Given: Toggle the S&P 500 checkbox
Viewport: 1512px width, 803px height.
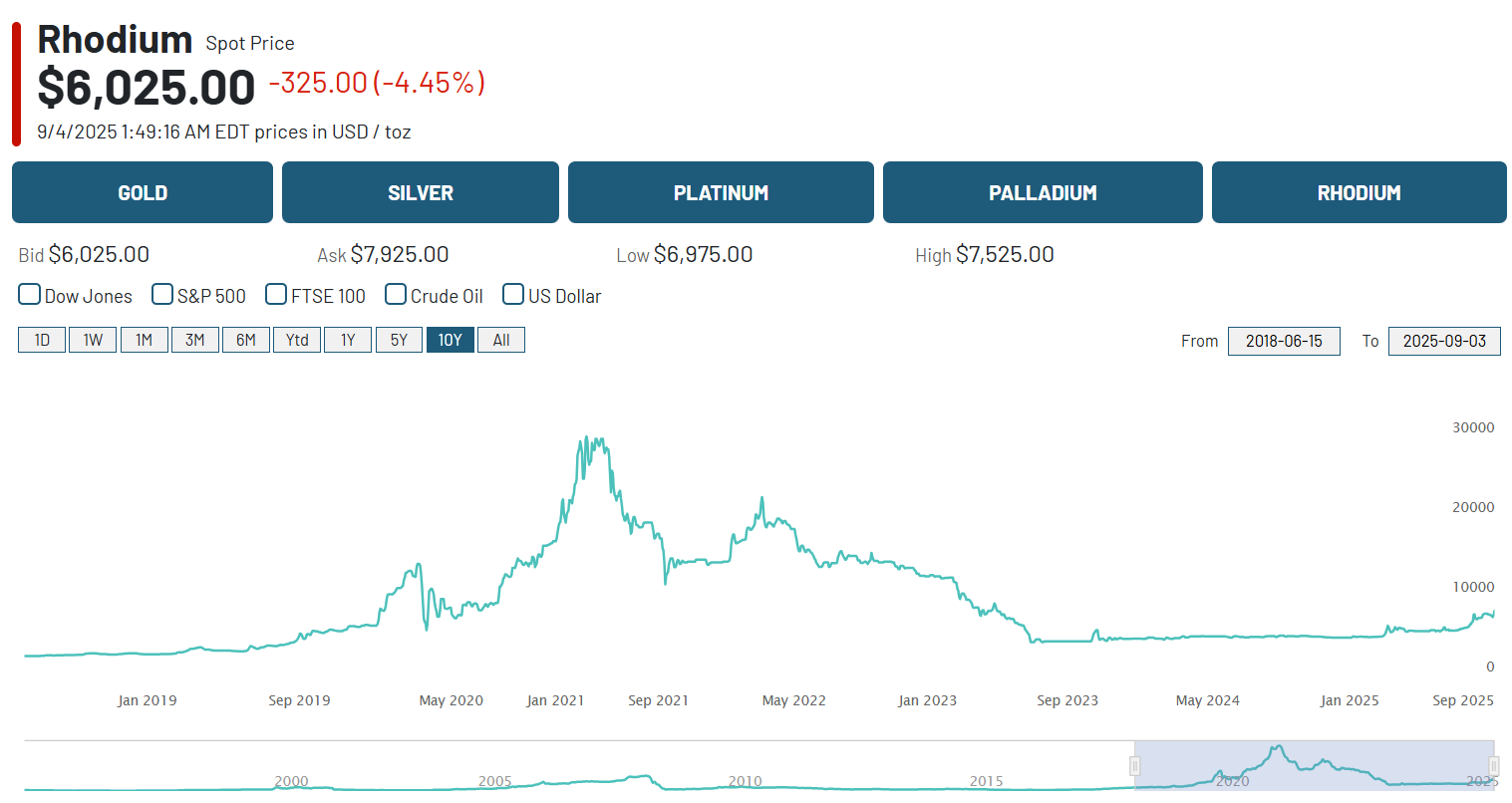Looking at the screenshot, I should [x=162, y=295].
